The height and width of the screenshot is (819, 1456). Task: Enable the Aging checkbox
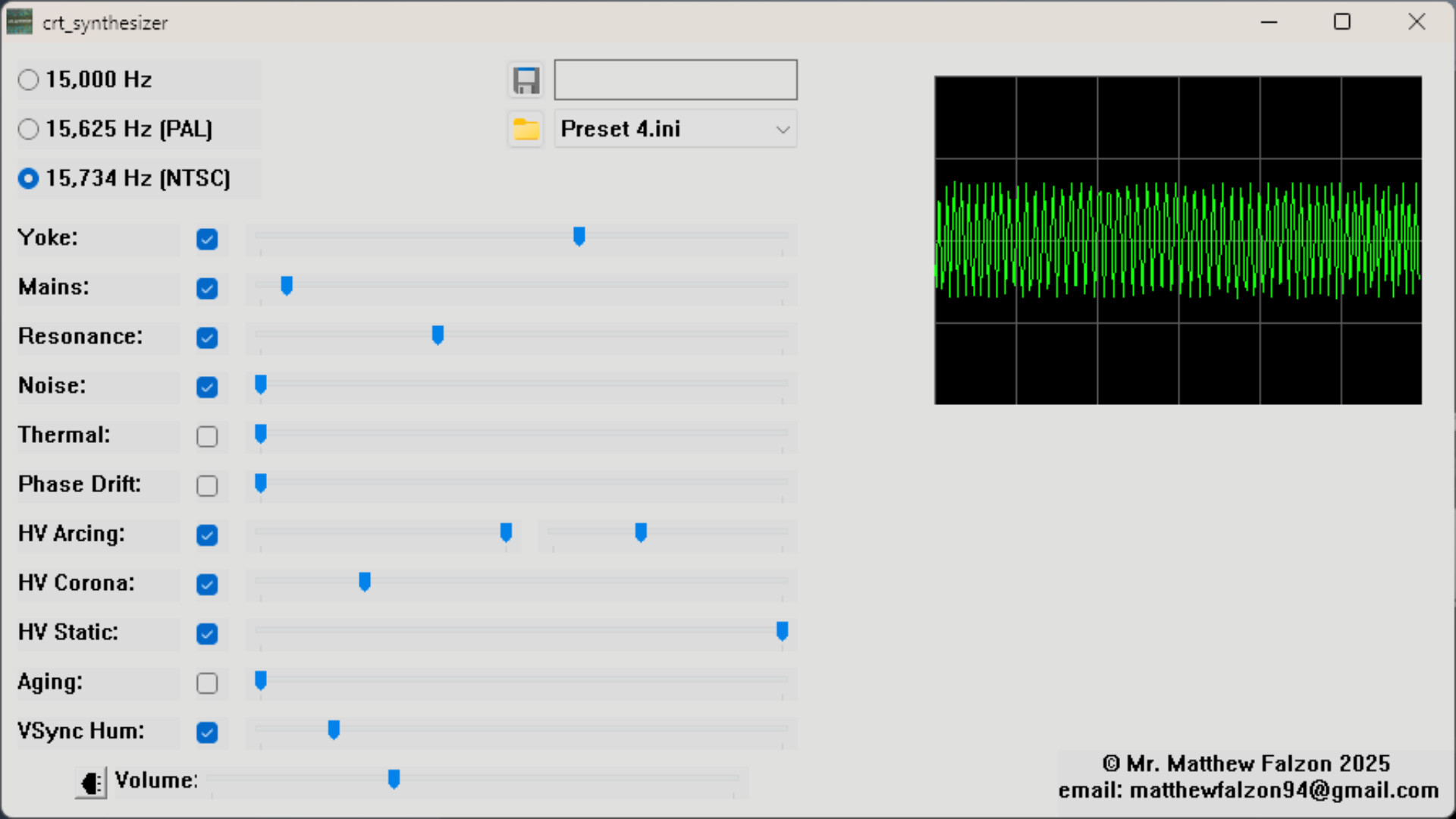click(207, 682)
